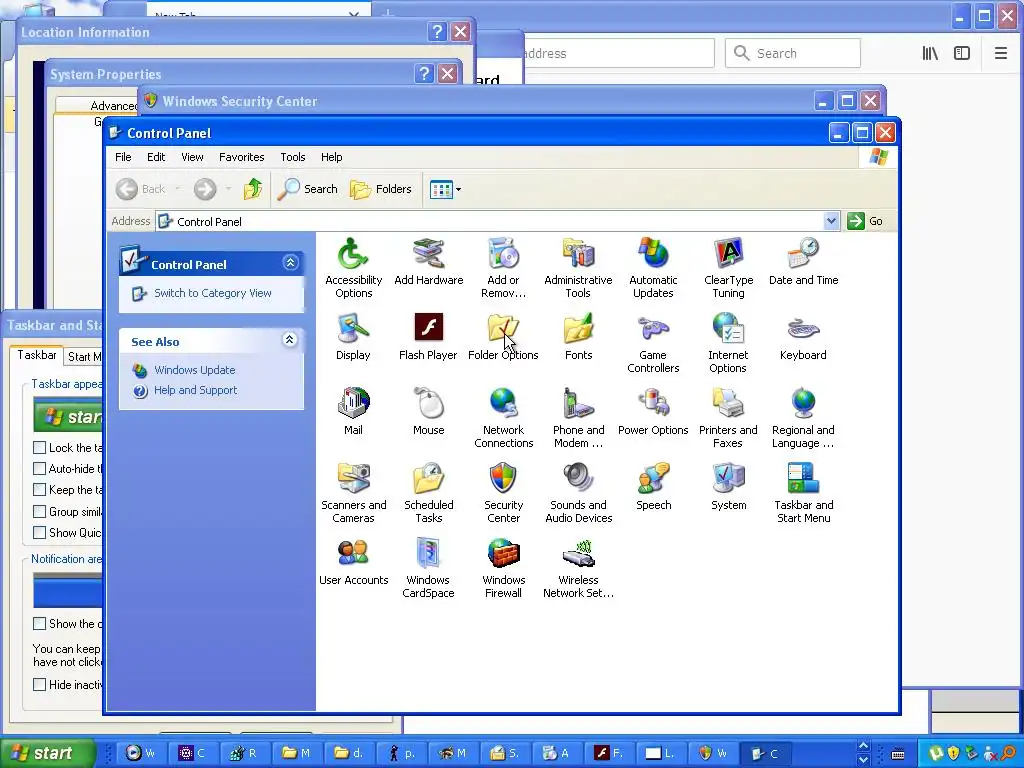The image size is (1024, 768).
Task: Expand the Address bar dropdown
Action: coord(831,221)
